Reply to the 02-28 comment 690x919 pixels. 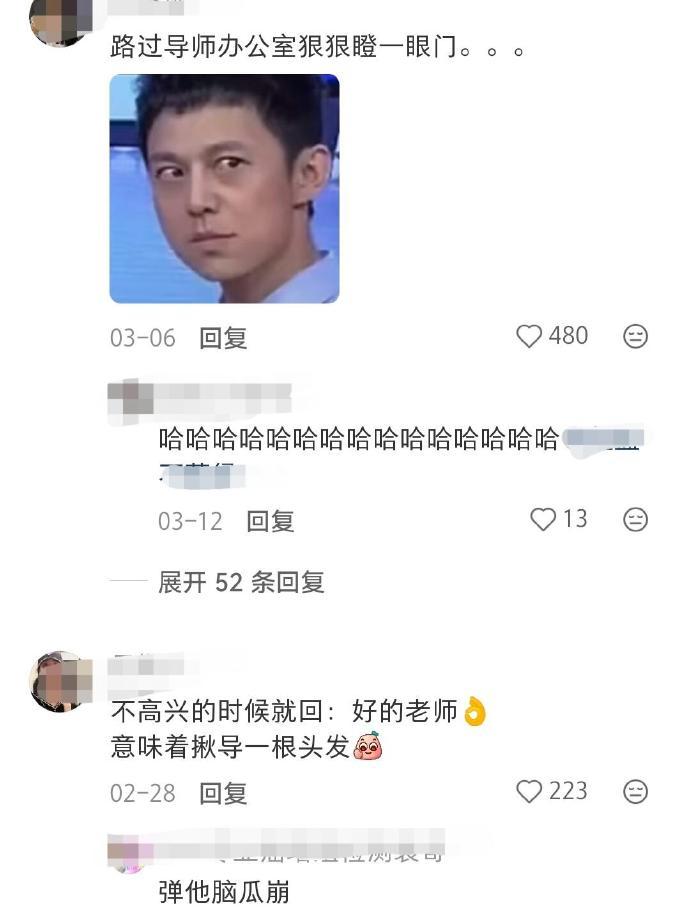[x=223, y=793]
